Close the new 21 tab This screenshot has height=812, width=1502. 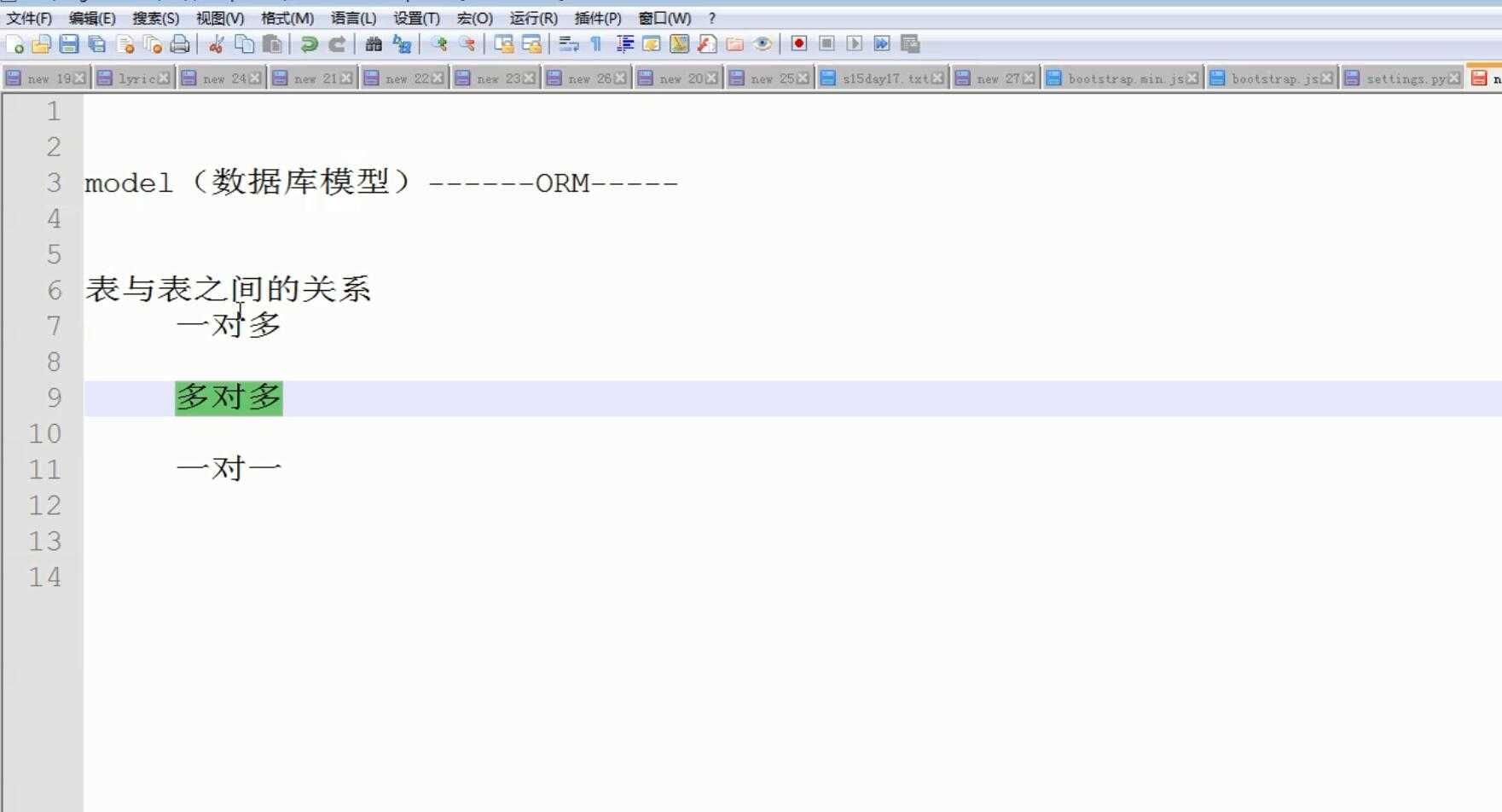point(346,78)
